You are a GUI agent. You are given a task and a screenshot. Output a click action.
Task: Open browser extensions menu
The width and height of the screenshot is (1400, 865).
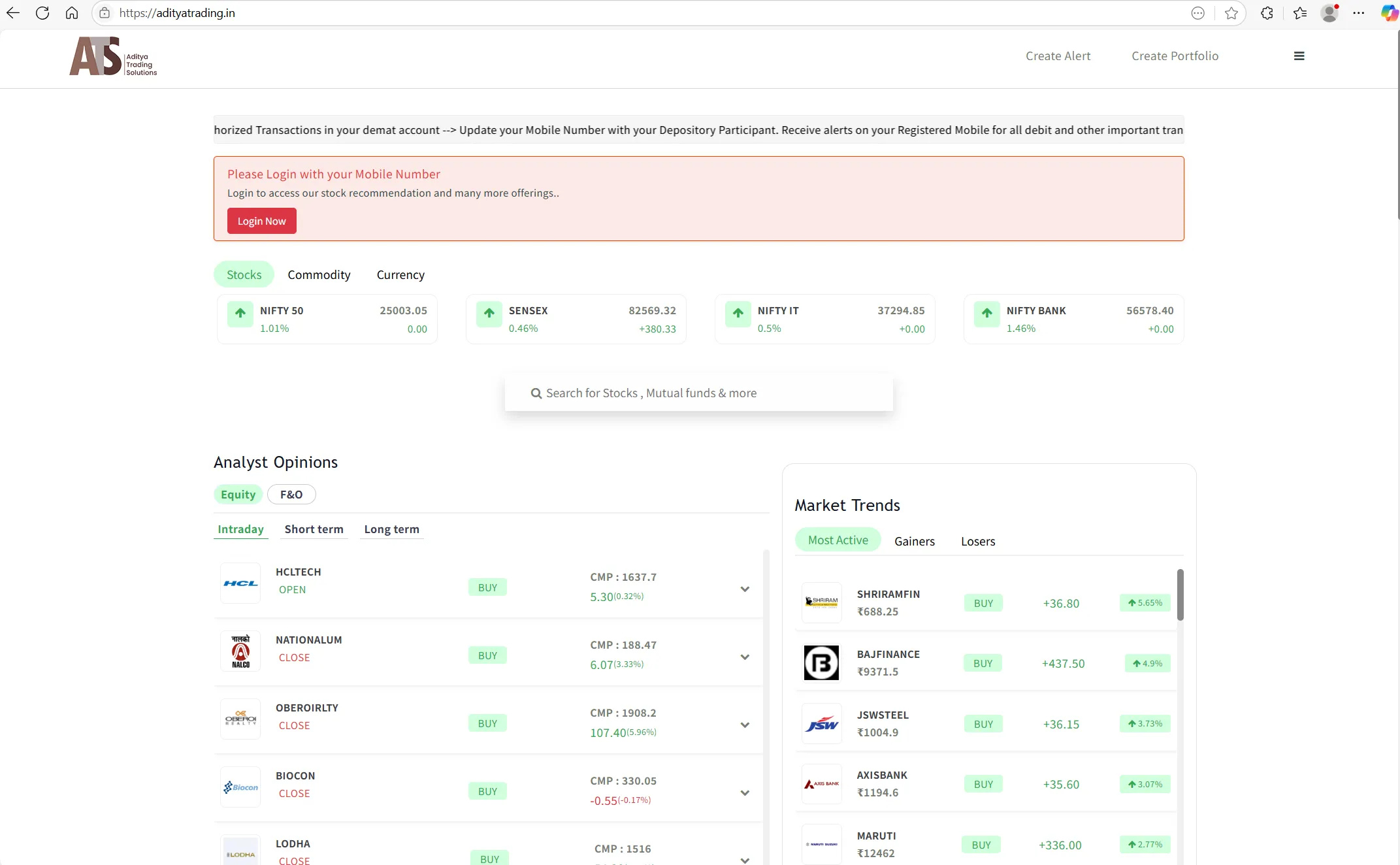(1267, 13)
